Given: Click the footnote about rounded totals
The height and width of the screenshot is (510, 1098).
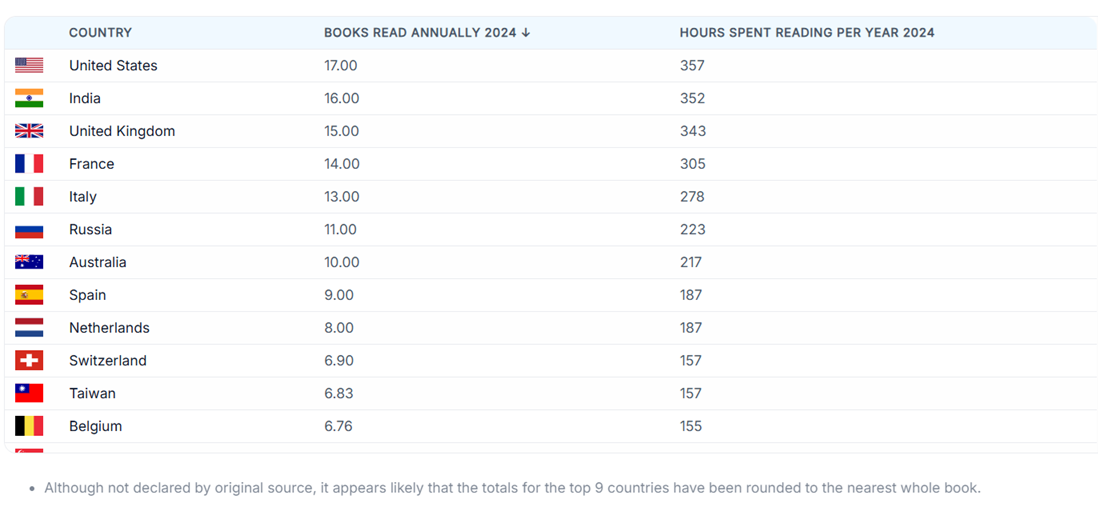Looking at the screenshot, I should coord(512,488).
